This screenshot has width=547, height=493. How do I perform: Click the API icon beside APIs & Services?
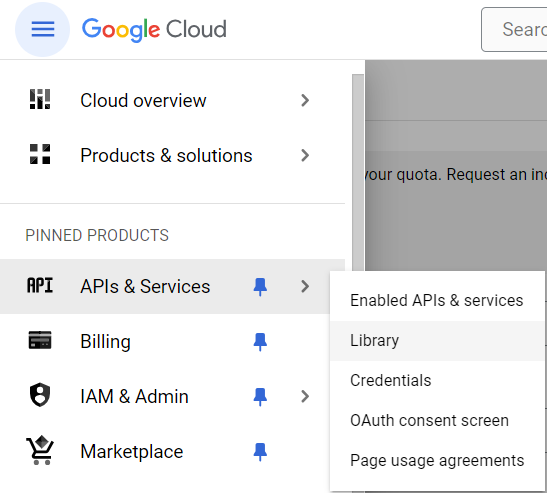coord(40,285)
